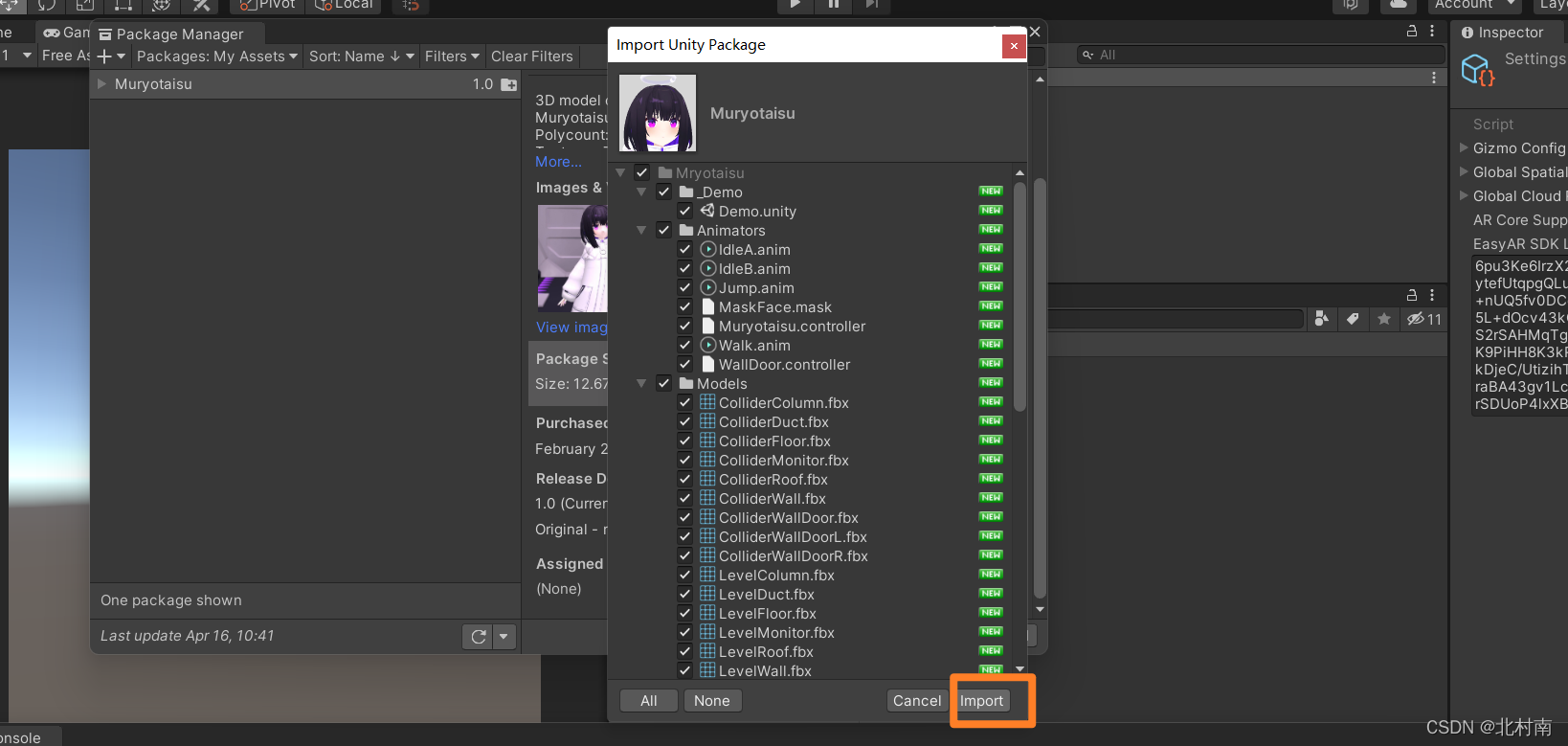
Task: Click the All button in the import dialog
Action: [649, 701]
